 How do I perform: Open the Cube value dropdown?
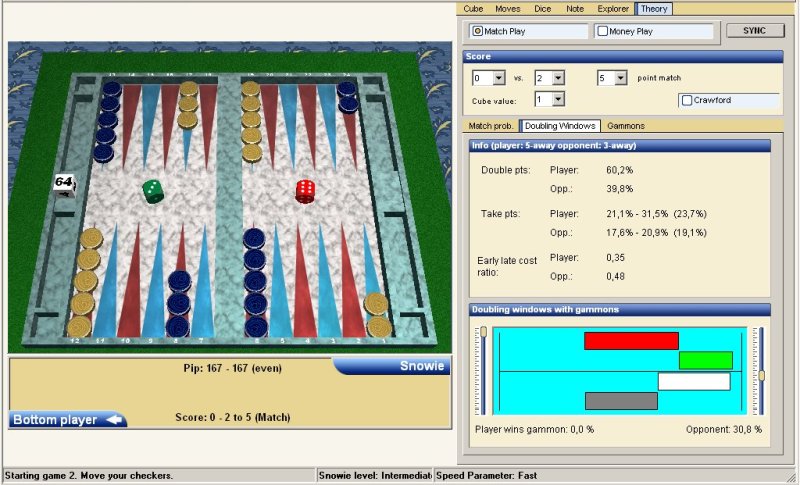pyautogui.click(x=557, y=99)
